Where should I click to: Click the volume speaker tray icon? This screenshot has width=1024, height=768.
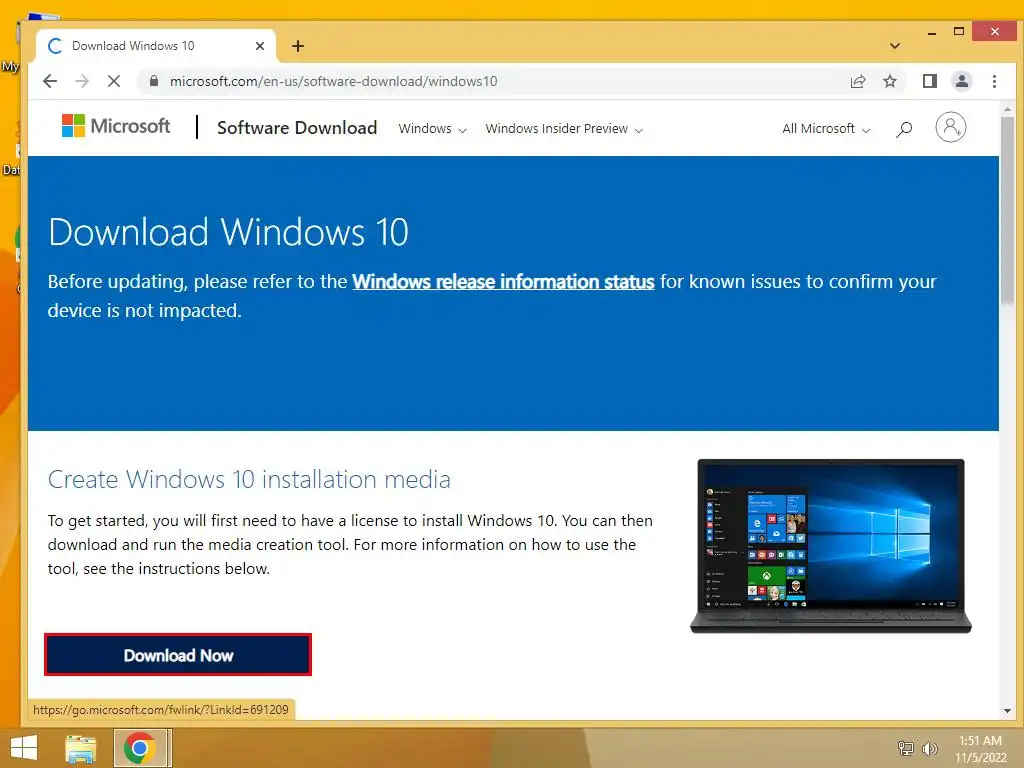coord(929,748)
